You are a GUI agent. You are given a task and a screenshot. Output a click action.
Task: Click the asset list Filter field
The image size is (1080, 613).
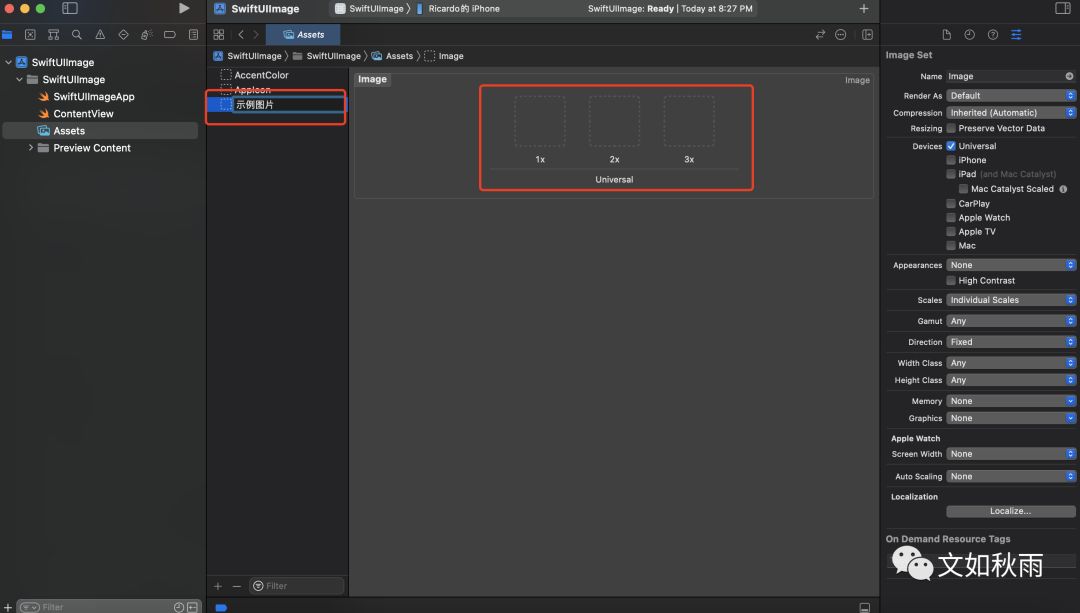point(297,586)
